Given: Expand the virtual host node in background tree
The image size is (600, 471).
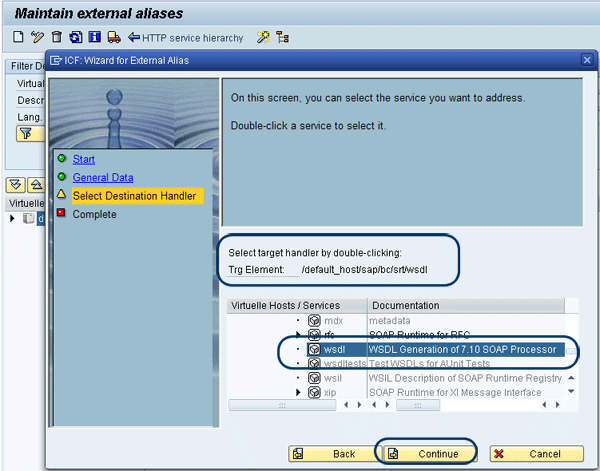Looking at the screenshot, I should pos(13,217).
